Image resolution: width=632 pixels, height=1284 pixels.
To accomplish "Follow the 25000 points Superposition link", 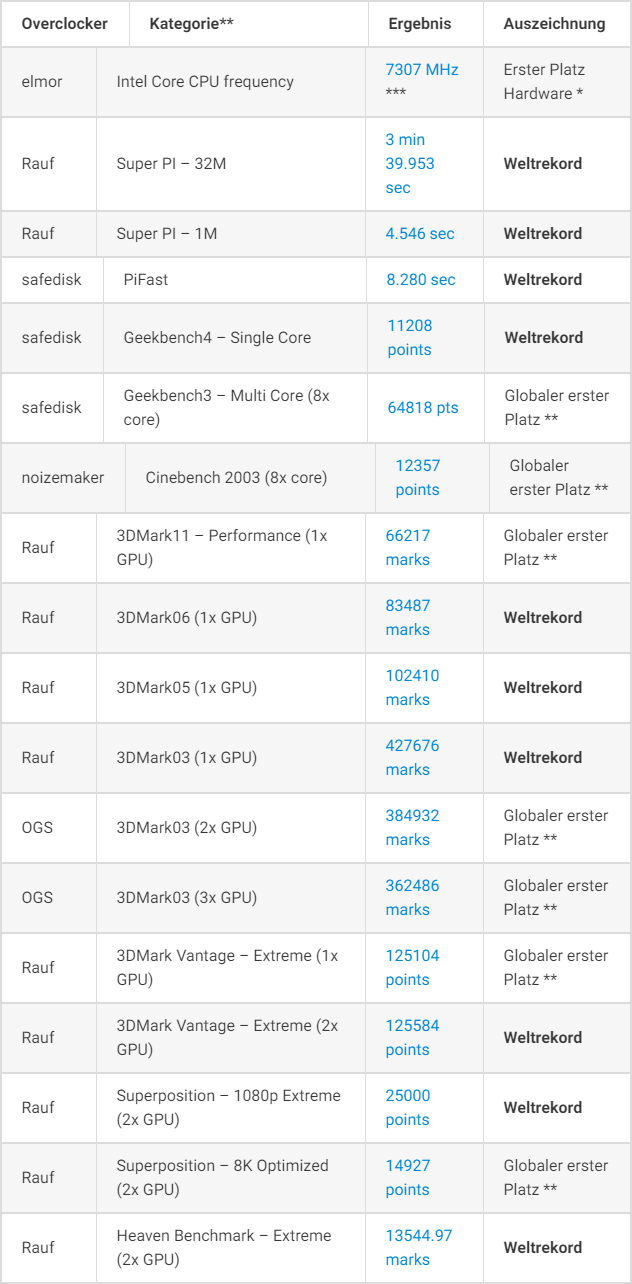I will pyautogui.click(x=408, y=1108).
